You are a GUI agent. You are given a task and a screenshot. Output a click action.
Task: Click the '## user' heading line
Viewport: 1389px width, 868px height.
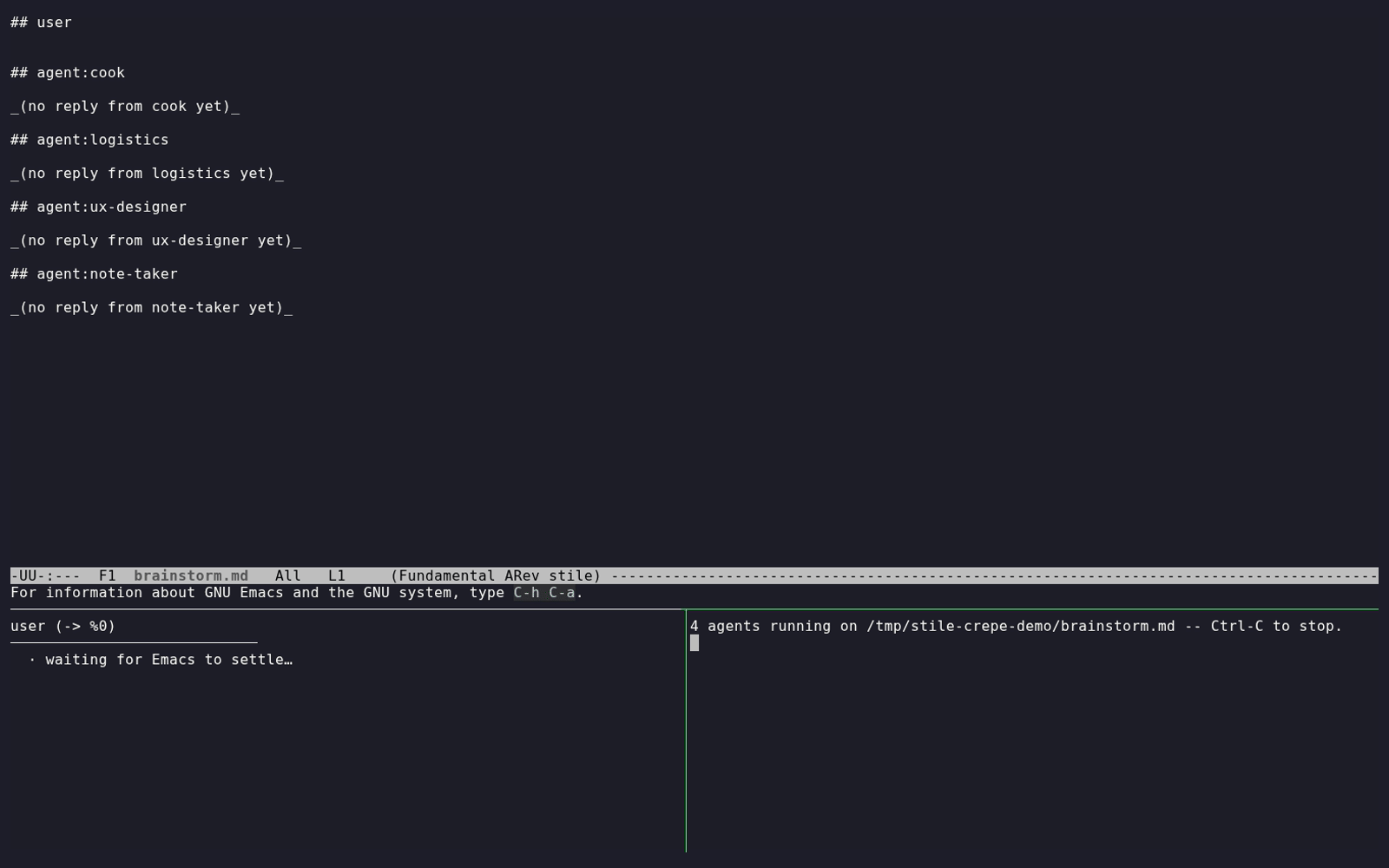tap(41, 23)
